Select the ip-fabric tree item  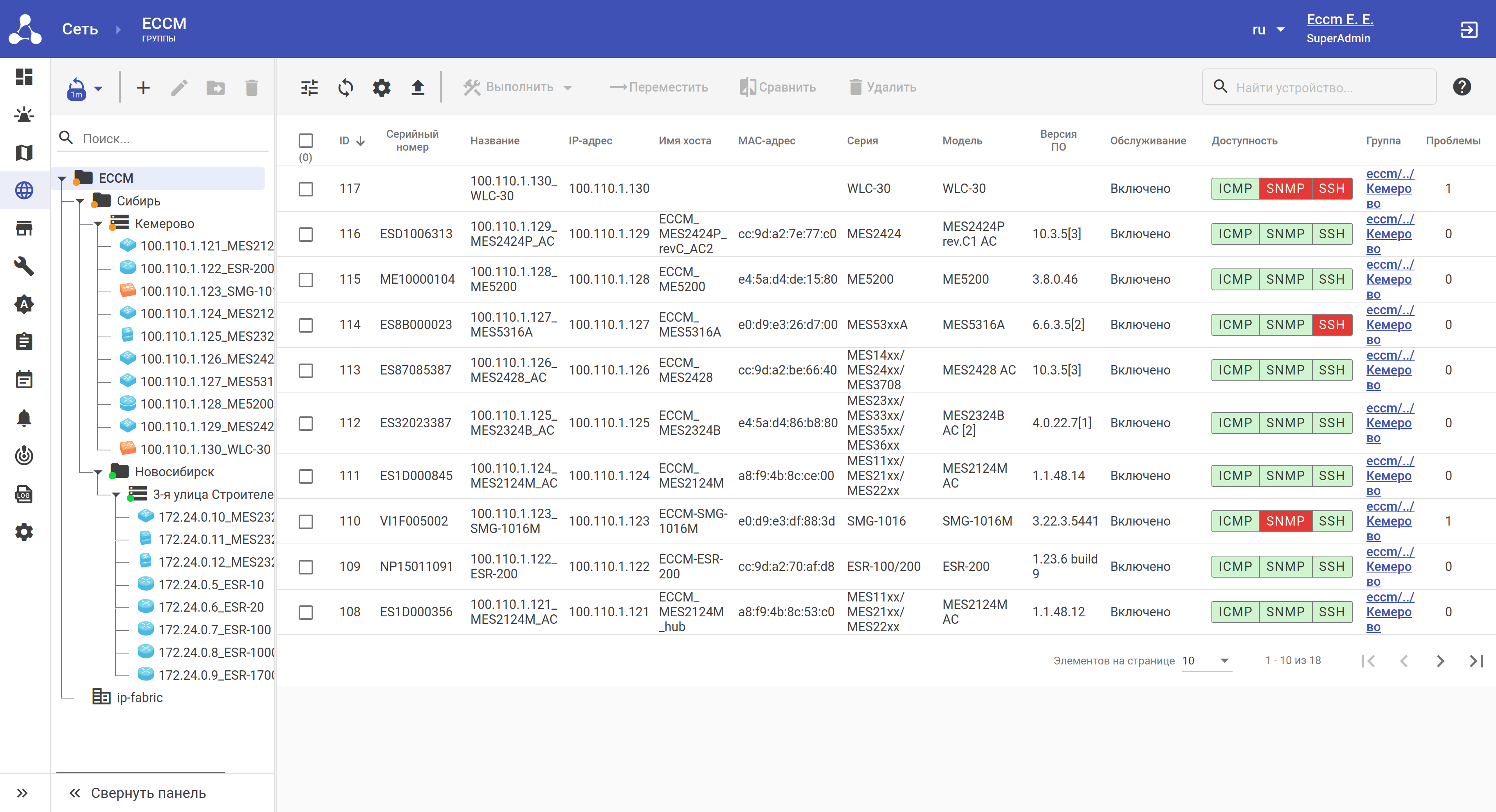click(139, 697)
